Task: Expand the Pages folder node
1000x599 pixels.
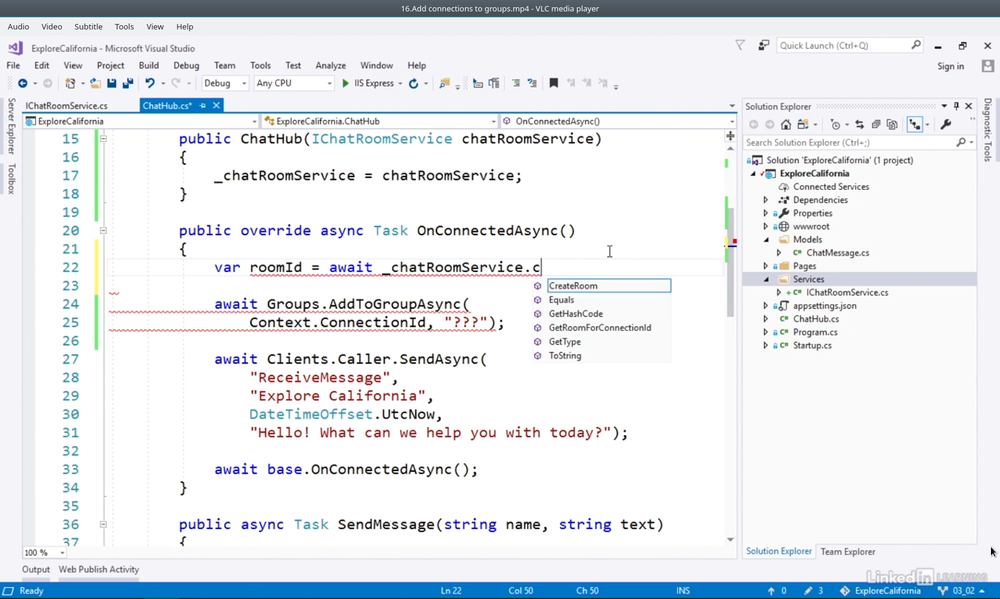Action: tap(766, 266)
